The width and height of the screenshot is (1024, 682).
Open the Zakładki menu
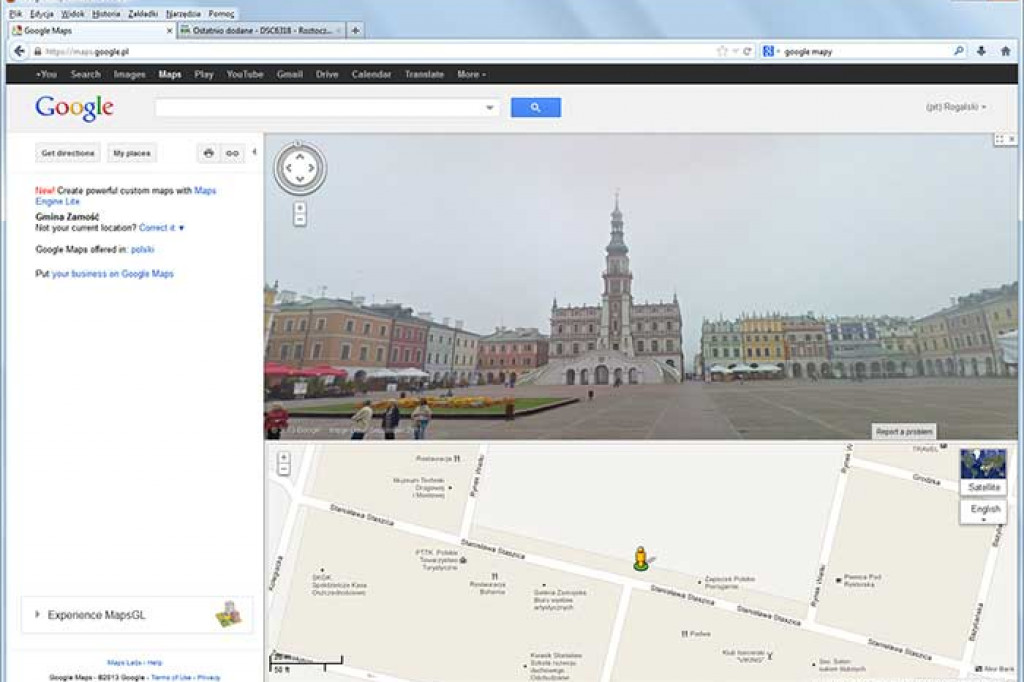(143, 14)
